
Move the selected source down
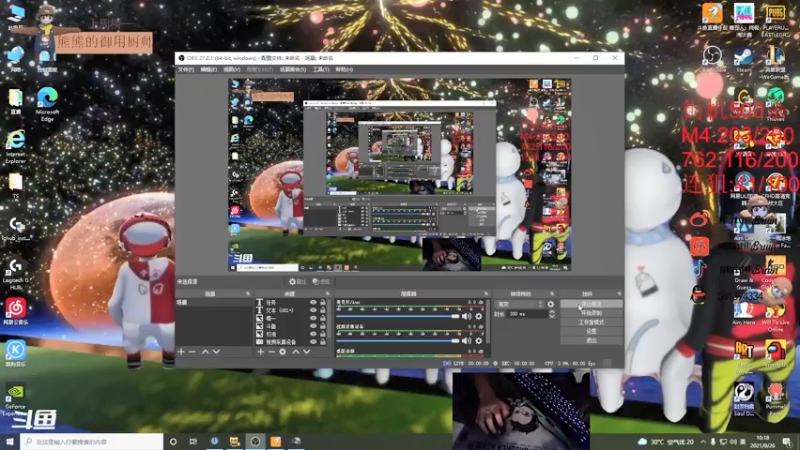tap(307, 352)
